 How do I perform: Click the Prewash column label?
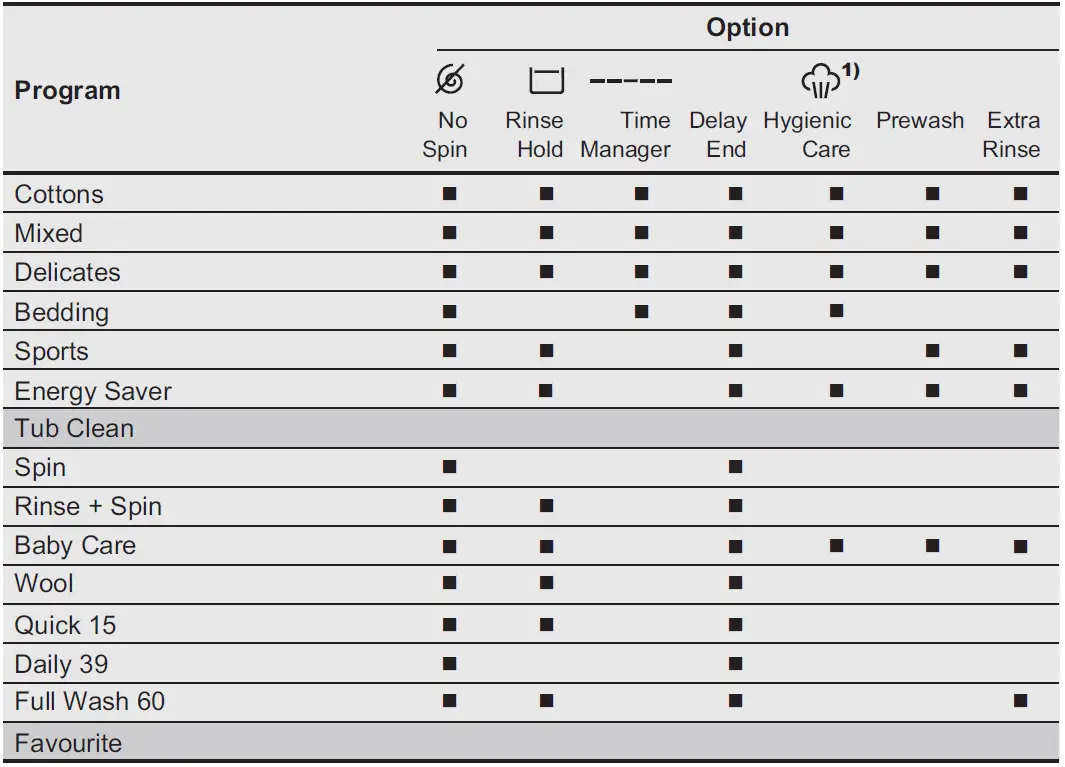pyautogui.click(x=920, y=121)
